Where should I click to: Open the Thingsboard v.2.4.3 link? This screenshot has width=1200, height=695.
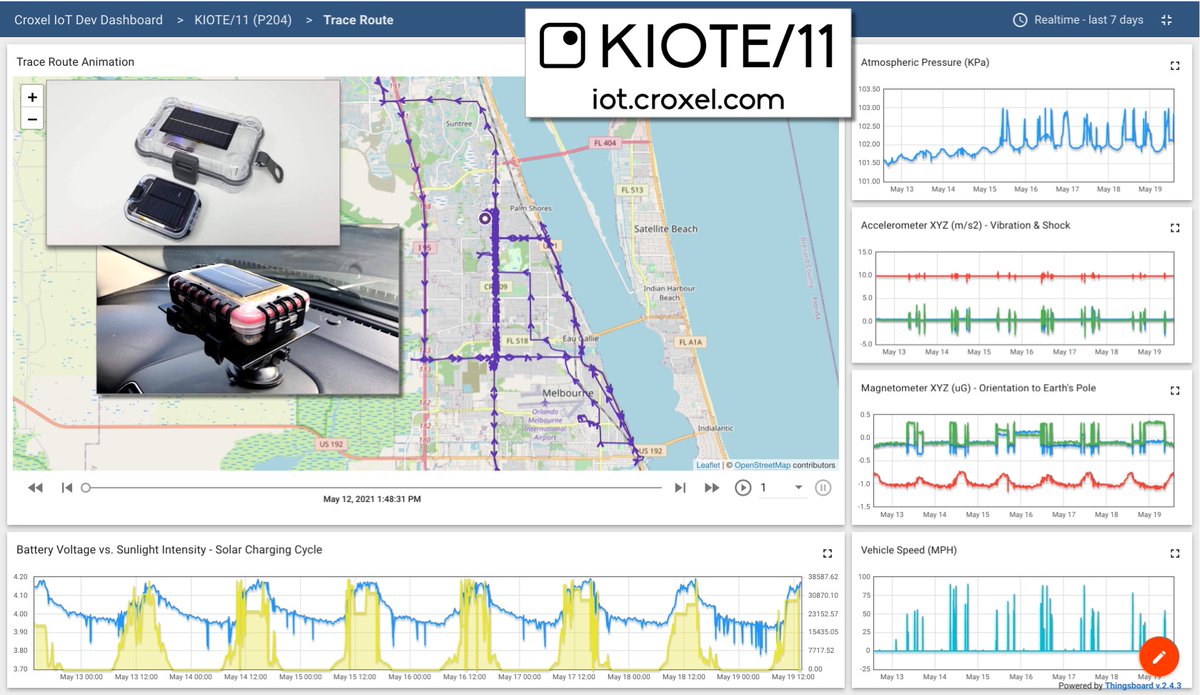[x=1145, y=686]
